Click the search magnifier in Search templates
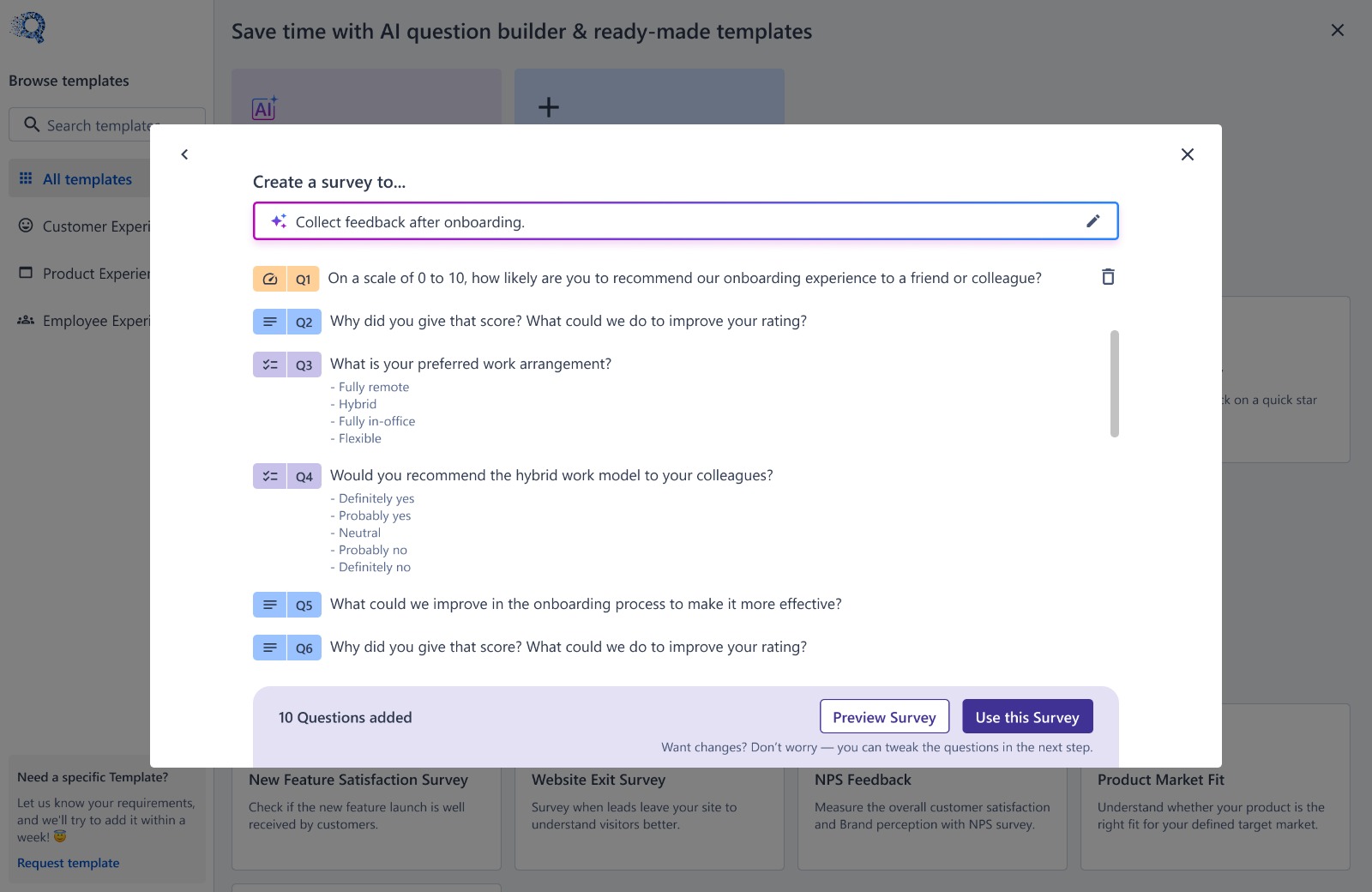The image size is (1372, 892). pyautogui.click(x=32, y=124)
